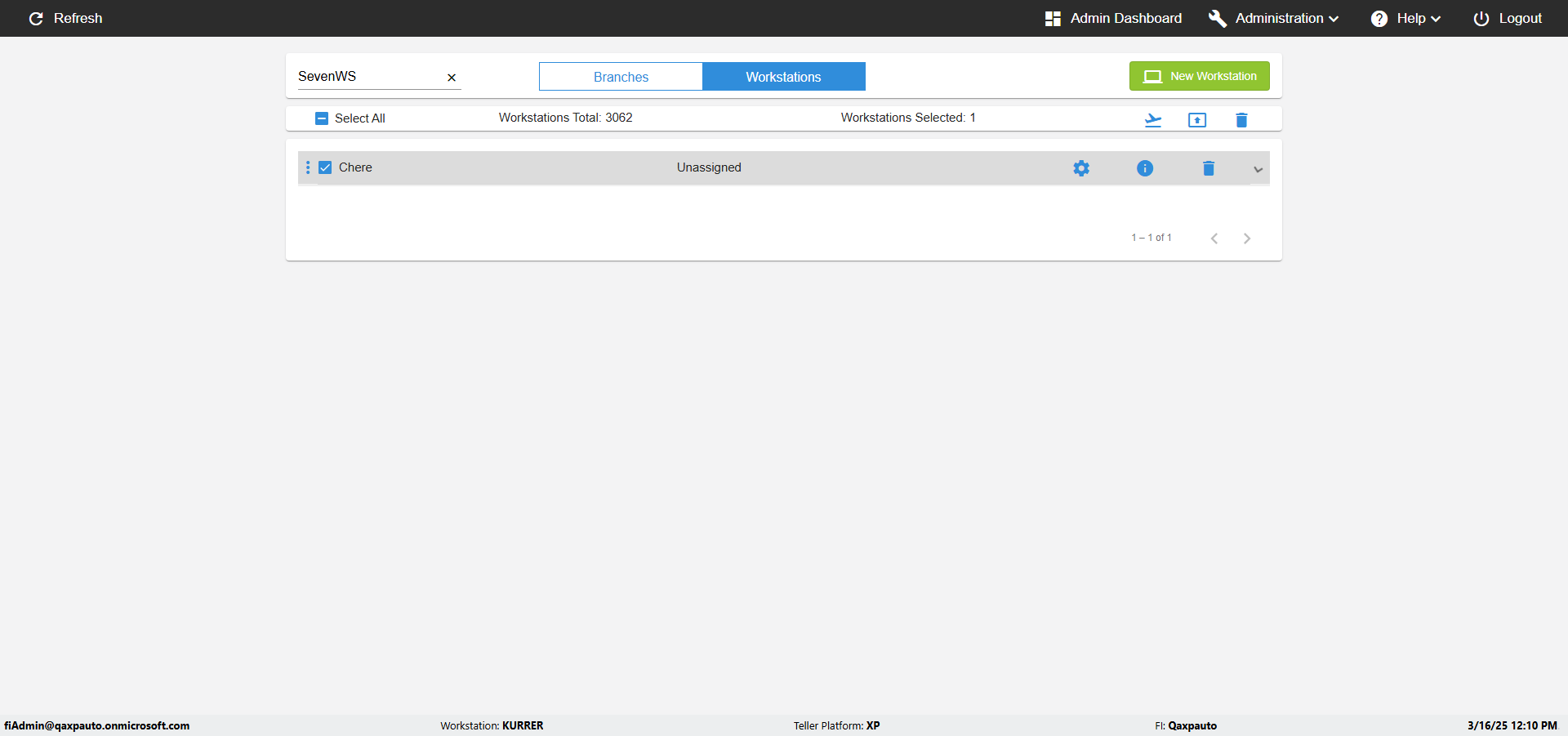The height and width of the screenshot is (736, 1568).
Task: Go to next page of results
Action: click(x=1247, y=239)
